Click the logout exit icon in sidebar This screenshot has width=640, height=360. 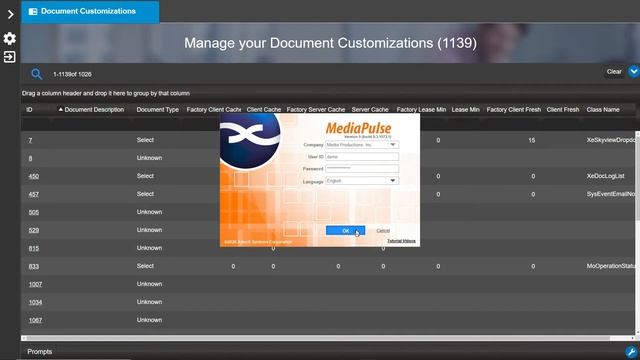(x=9, y=57)
